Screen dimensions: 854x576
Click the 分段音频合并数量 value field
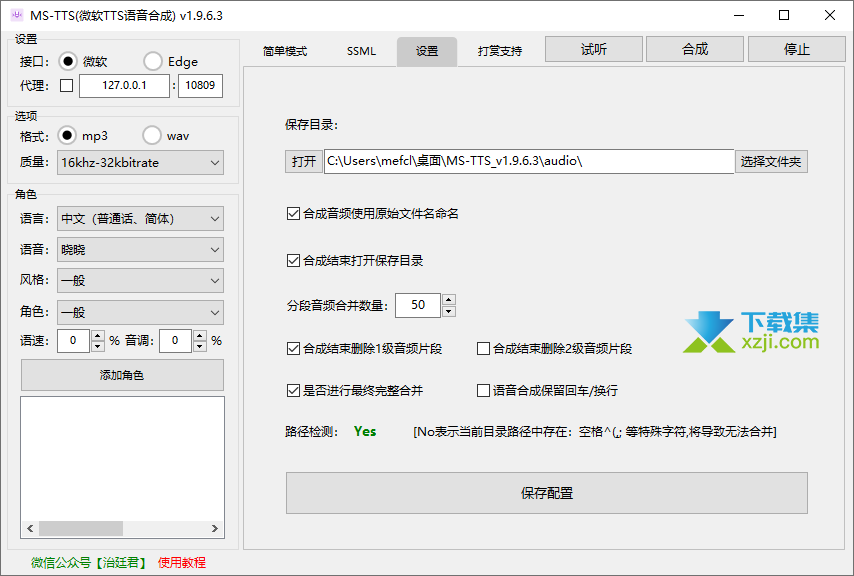418,305
